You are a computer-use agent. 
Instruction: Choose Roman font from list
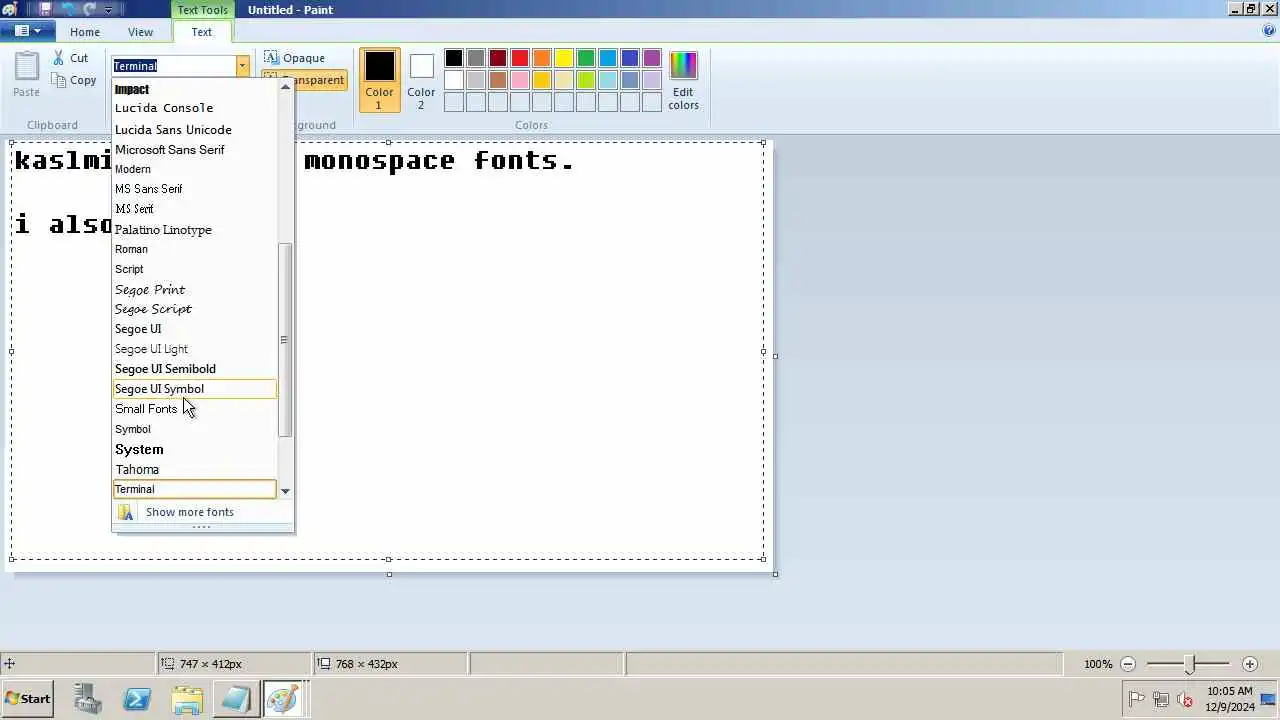pyautogui.click(x=195, y=249)
